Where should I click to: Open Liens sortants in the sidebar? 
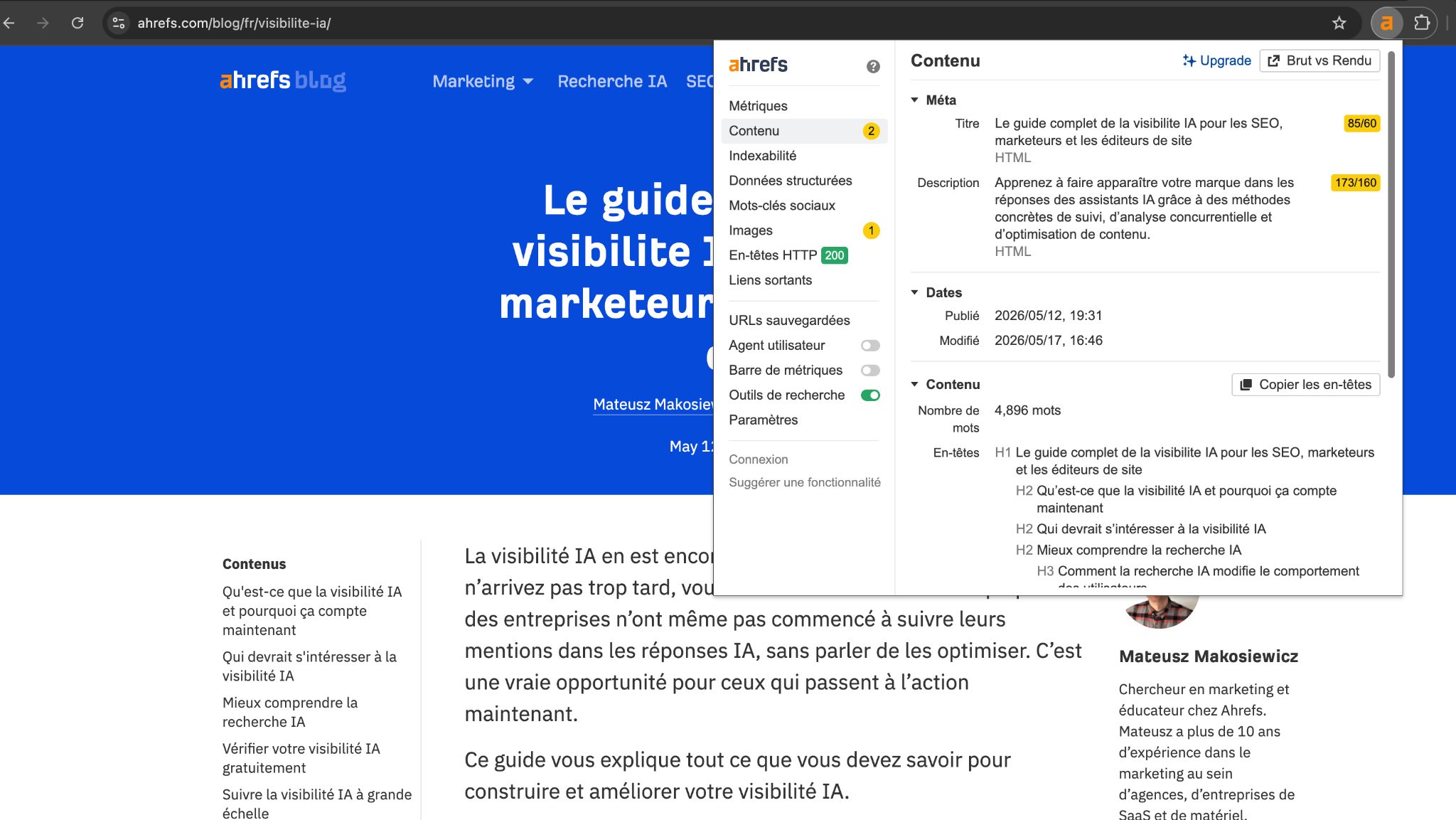coord(770,280)
